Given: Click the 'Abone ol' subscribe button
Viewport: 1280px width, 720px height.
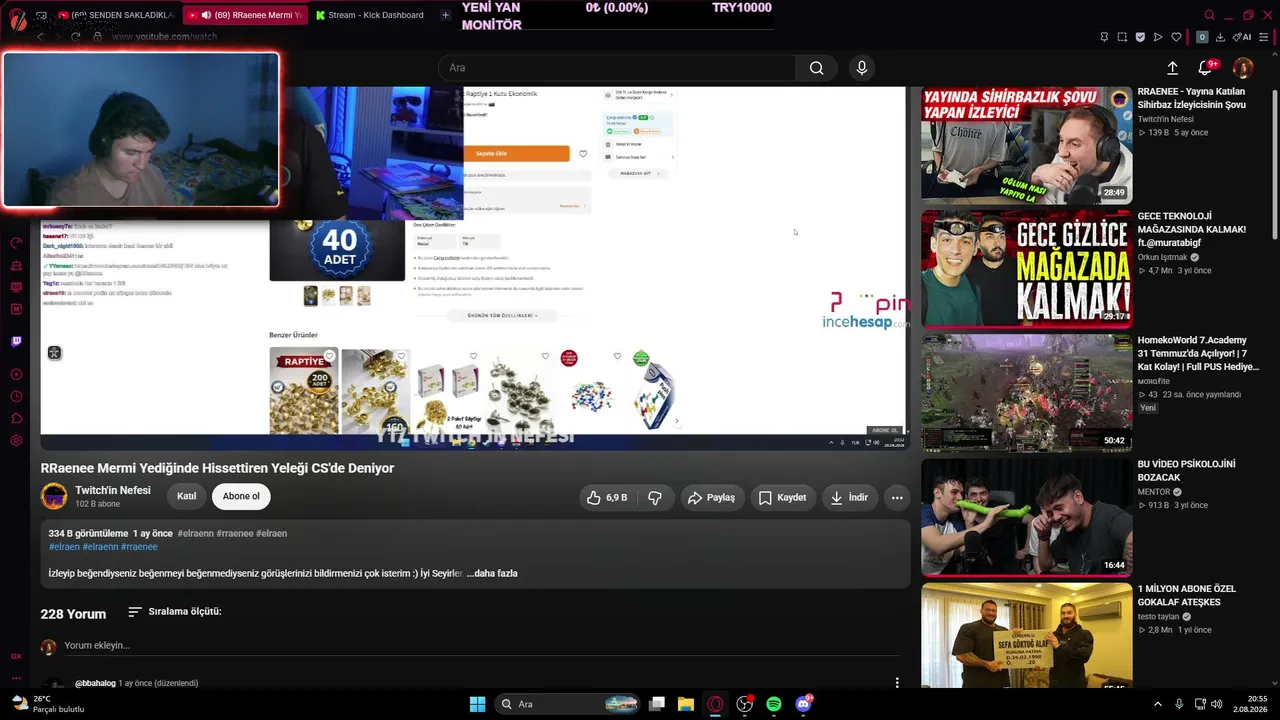Looking at the screenshot, I should (241, 496).
